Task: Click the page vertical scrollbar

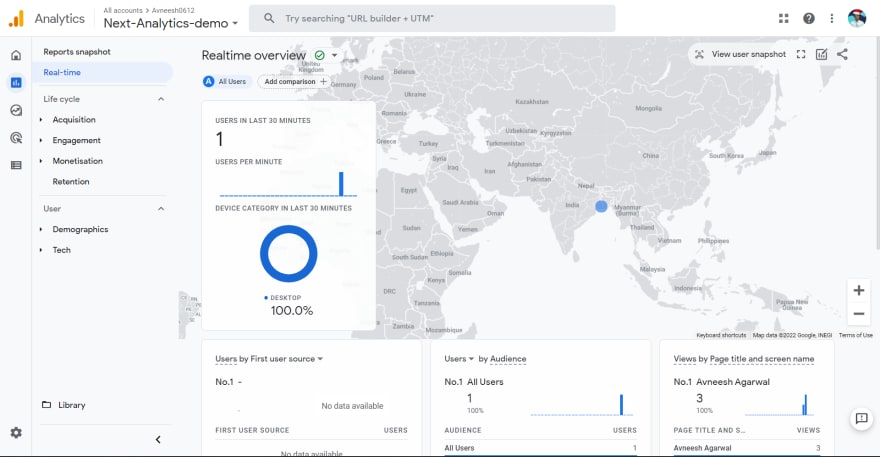Action: click(877, 143)
